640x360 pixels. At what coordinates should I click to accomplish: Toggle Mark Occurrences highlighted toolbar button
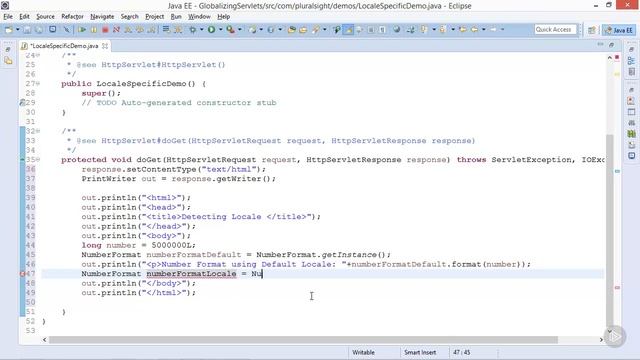348,29
